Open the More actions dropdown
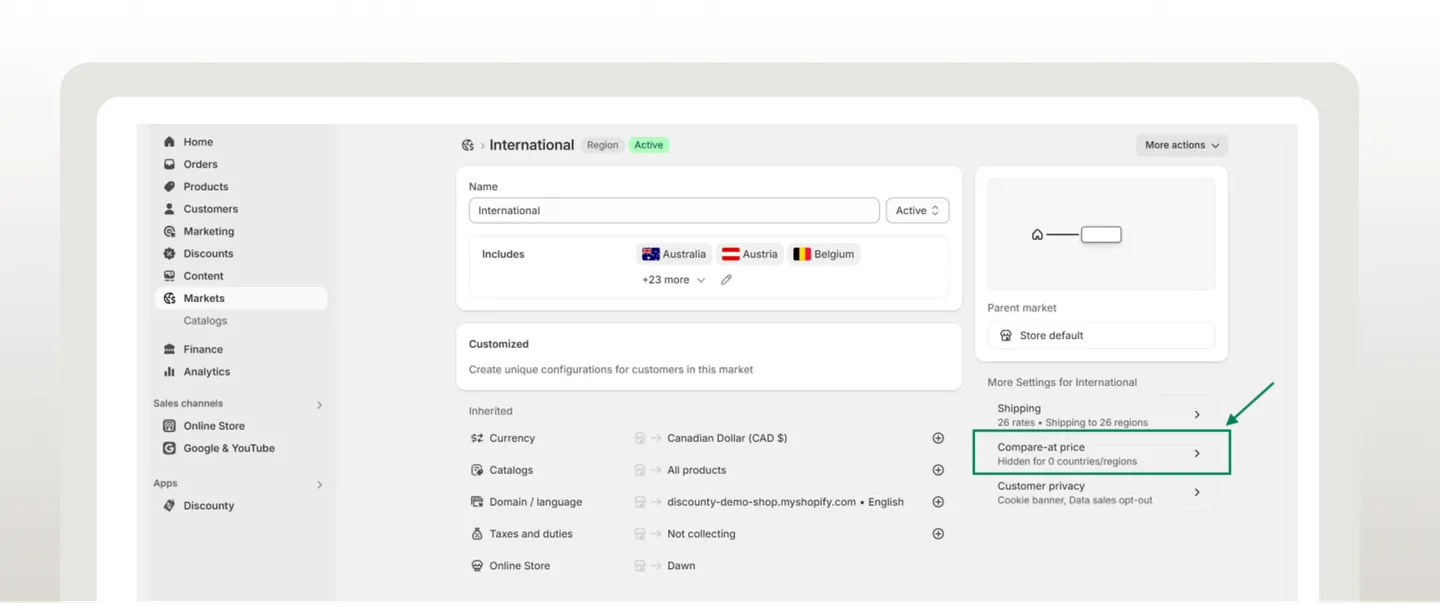Screen dimensions: 1440x606 tap(1182, 145)
